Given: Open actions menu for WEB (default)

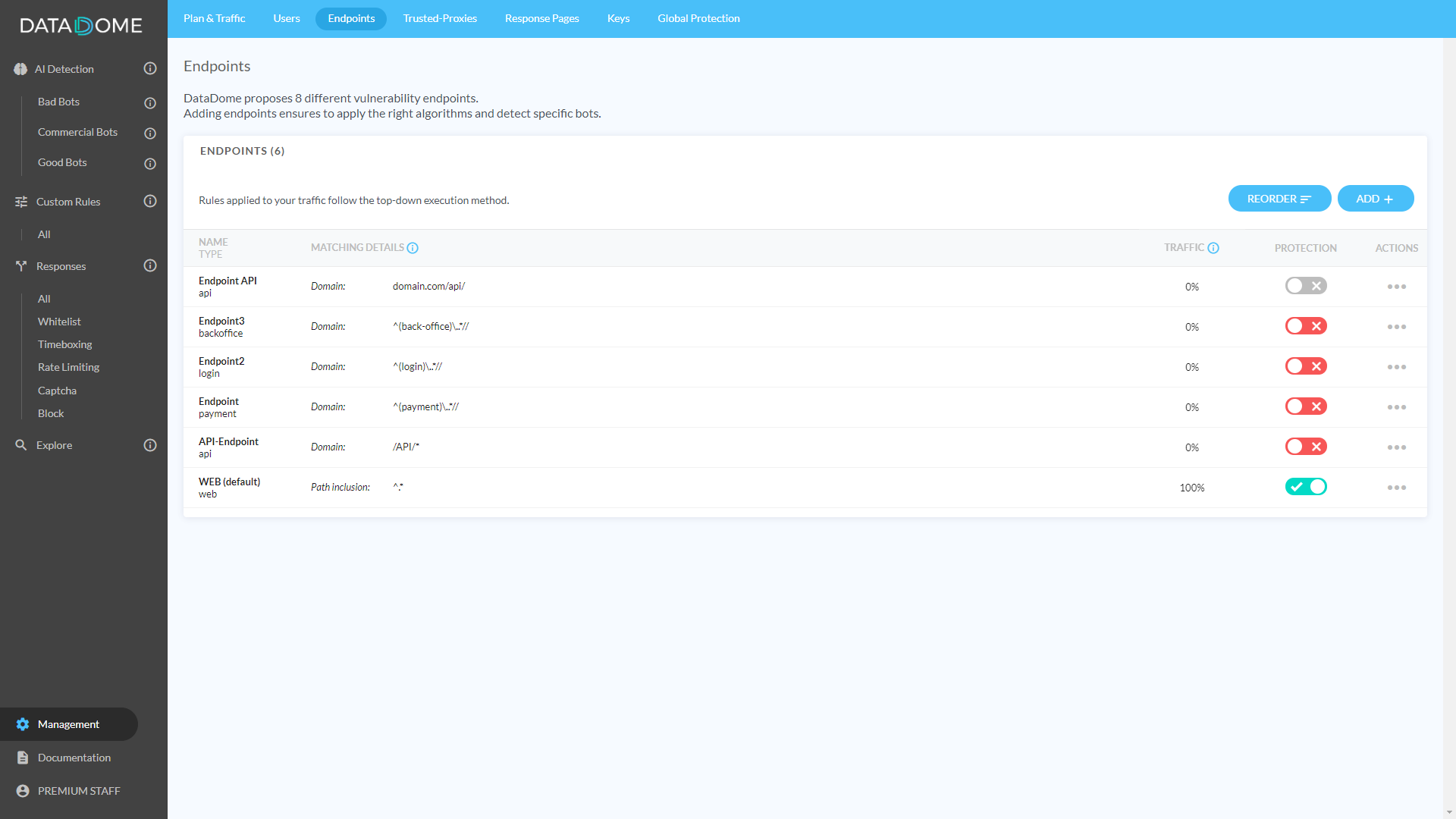Looking at the screenshot, I should (x=1396, y=488).
